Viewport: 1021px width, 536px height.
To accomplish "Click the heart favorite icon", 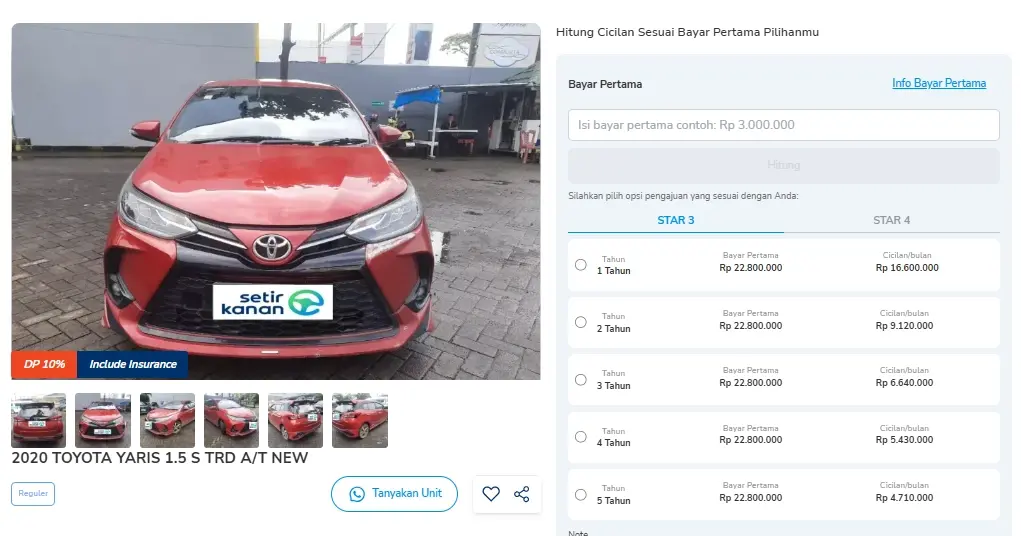I will pos(491,494).
